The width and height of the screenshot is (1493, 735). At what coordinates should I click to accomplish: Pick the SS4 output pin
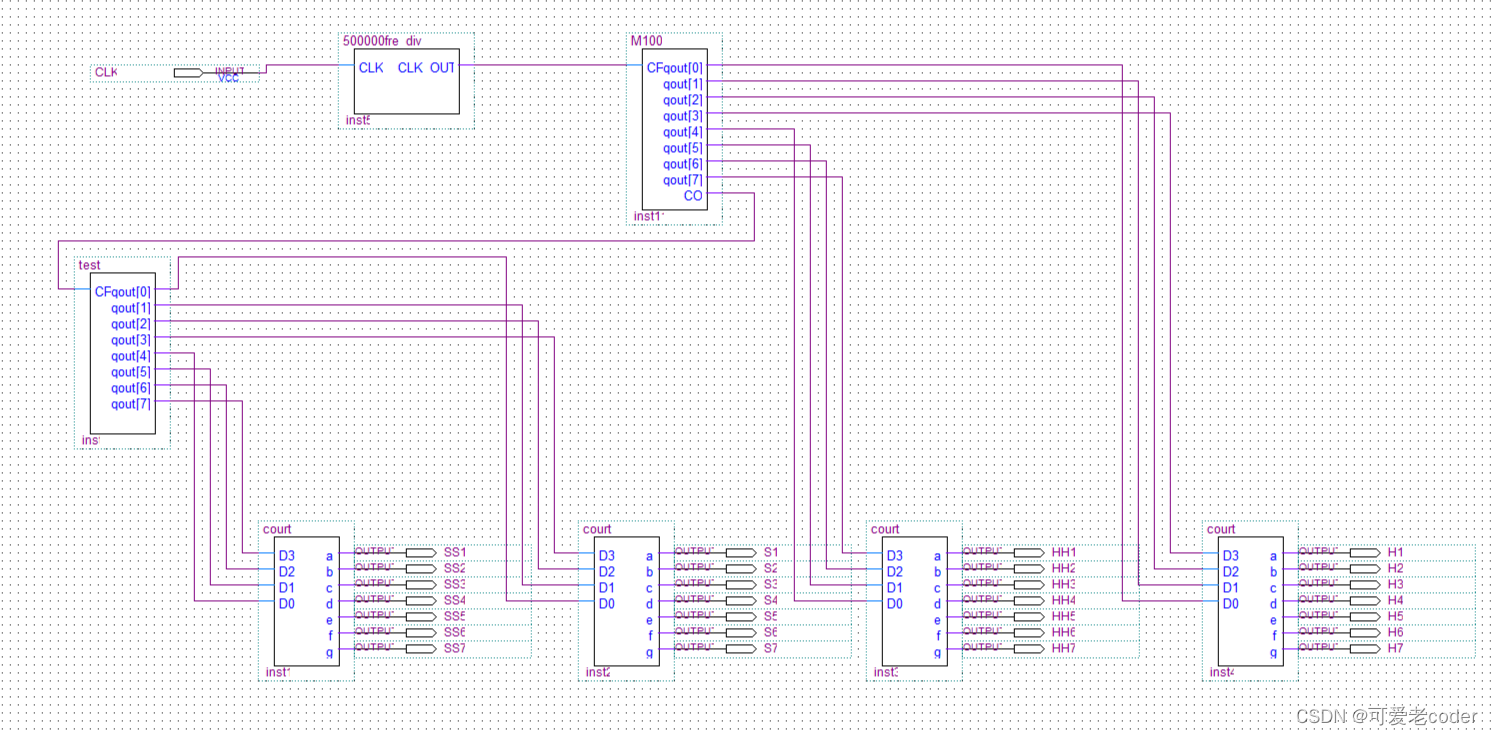click(x=421, y=600)
